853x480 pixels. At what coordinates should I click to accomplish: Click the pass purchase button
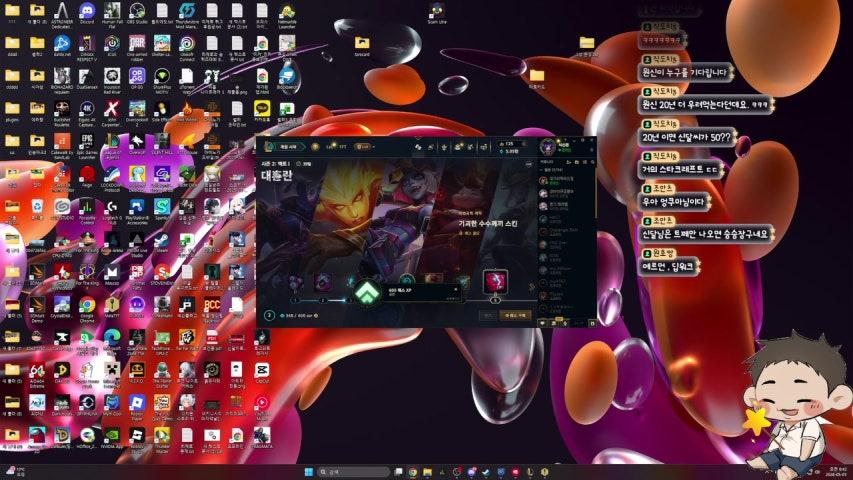(516, 315)
